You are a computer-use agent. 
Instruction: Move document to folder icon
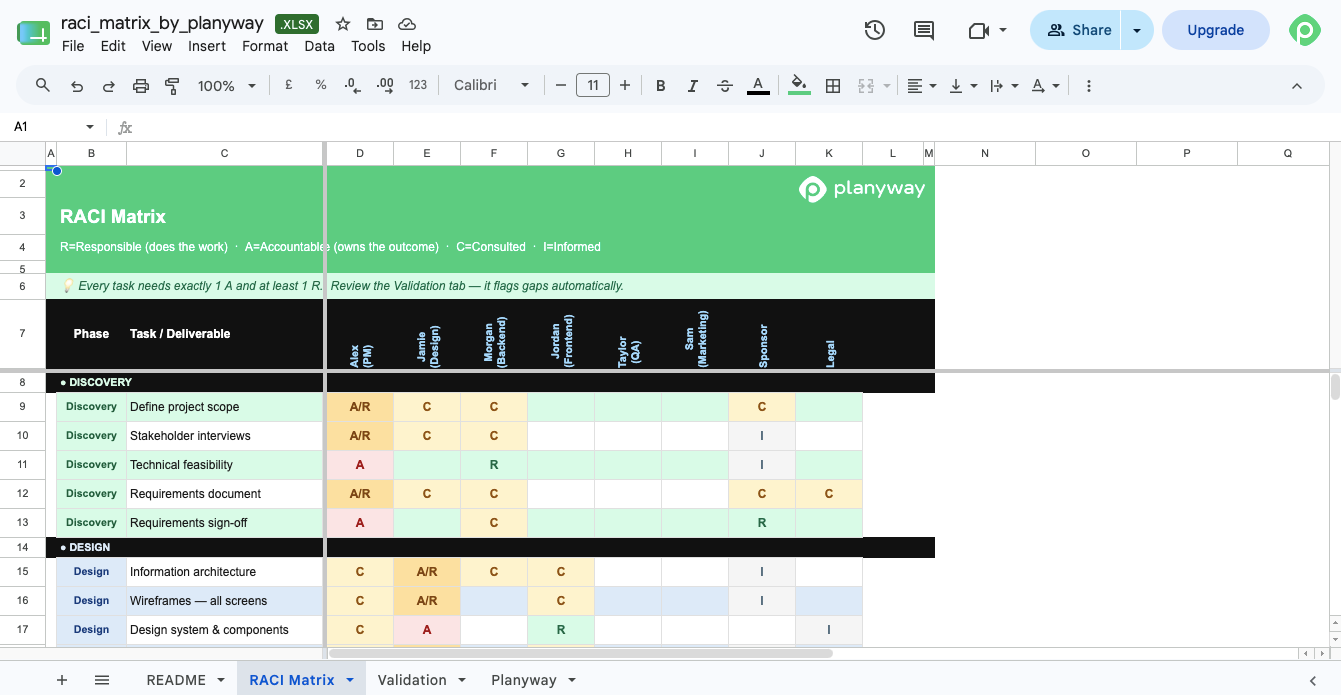coord(375,24)
